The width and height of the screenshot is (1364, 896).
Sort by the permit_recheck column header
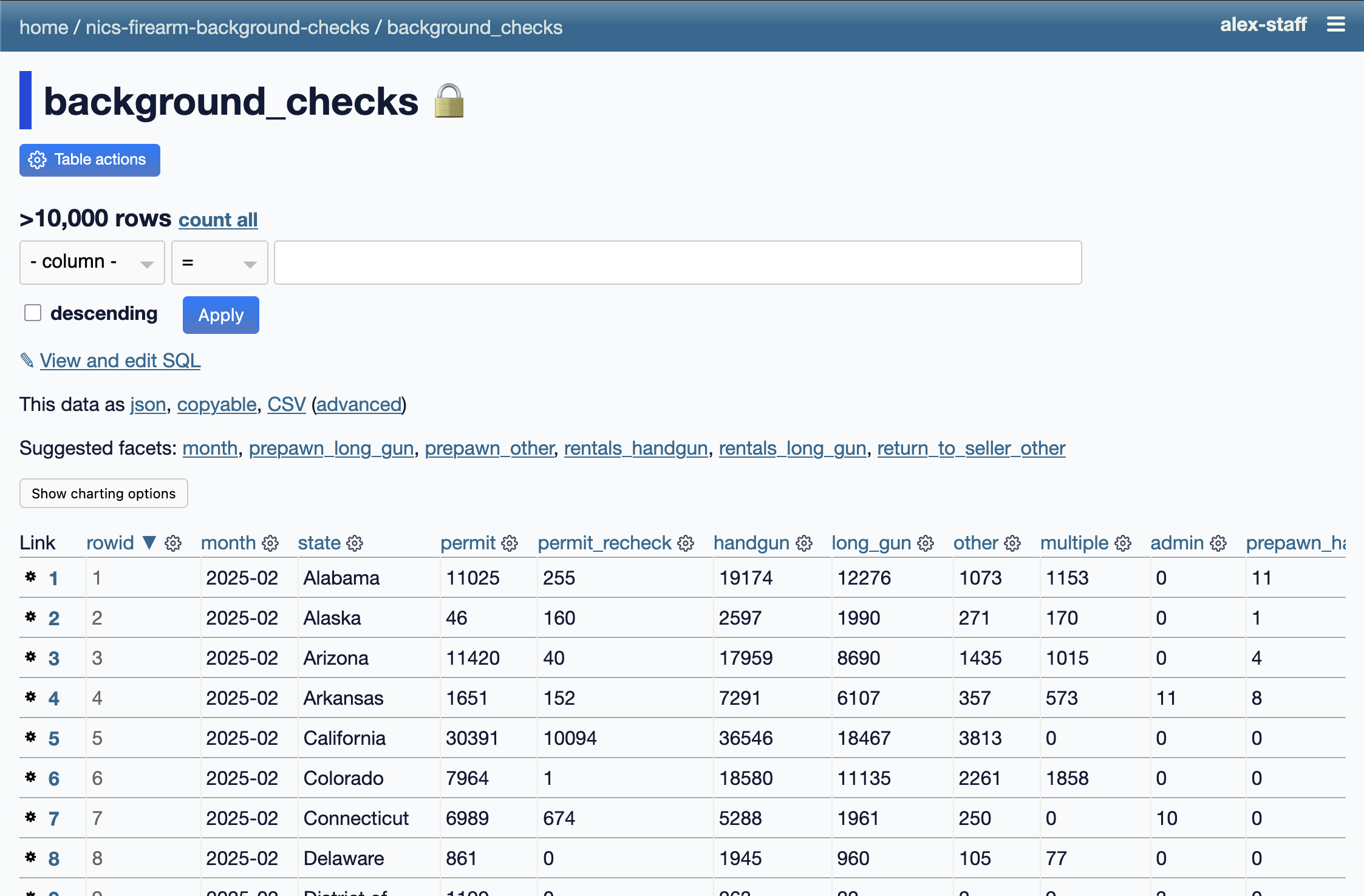tap(605, 543)
